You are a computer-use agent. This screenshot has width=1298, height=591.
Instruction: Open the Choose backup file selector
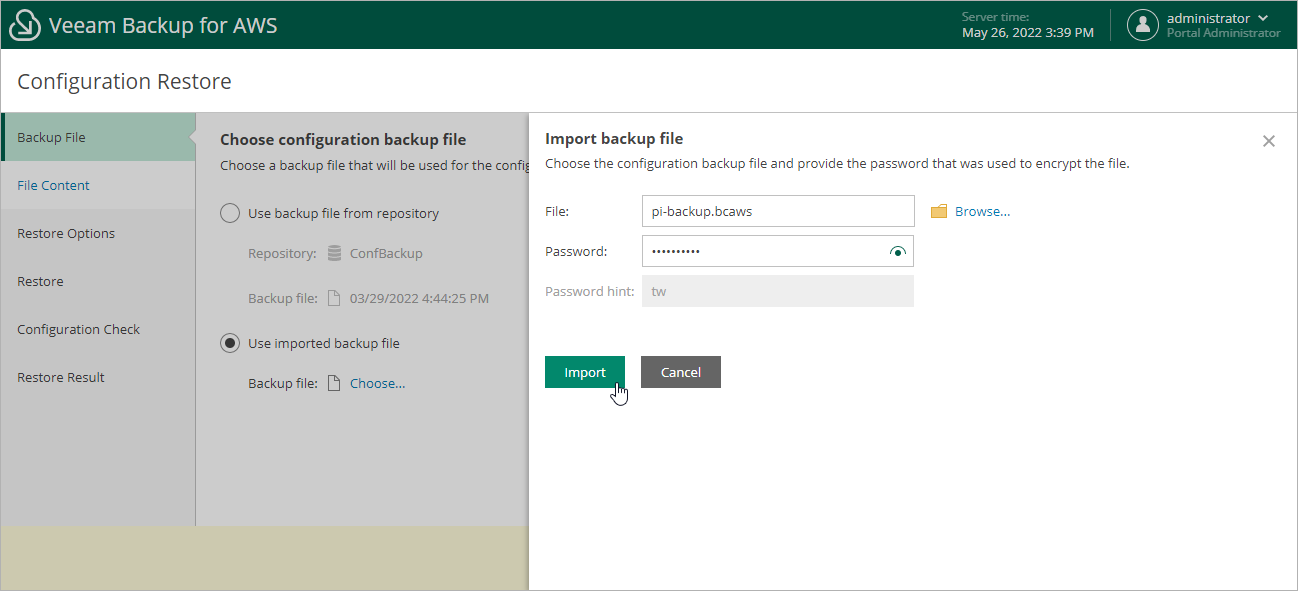pyautogui.click(x=376, y=383)
